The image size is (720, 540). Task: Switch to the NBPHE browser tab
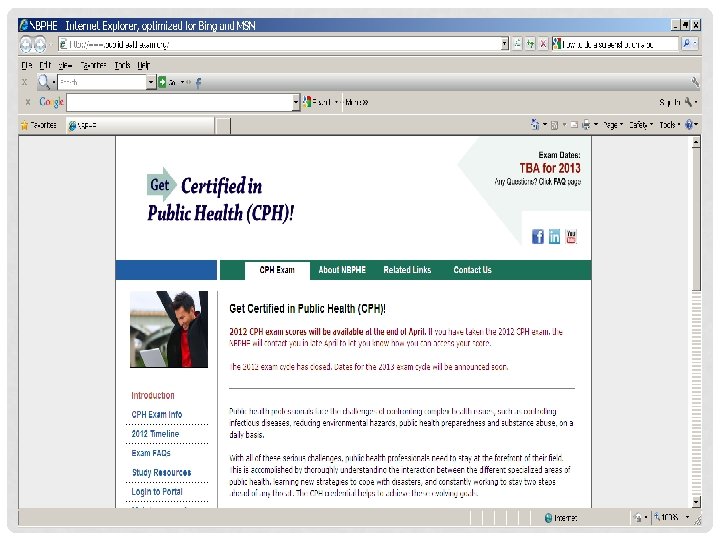click(140, 125)
